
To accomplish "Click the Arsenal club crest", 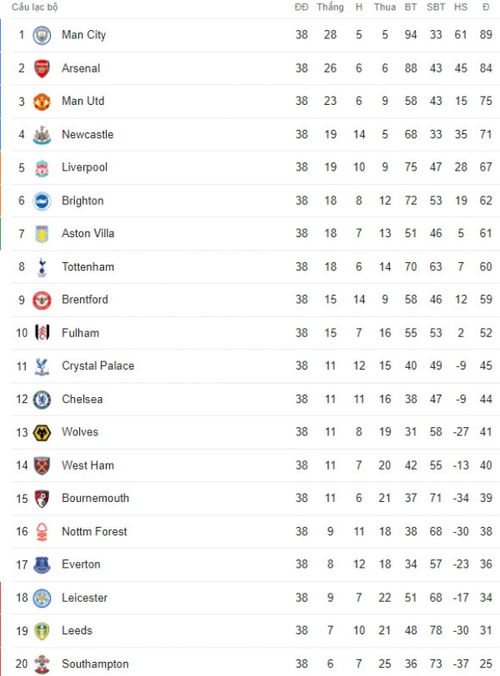I will (x=42, y=69).
